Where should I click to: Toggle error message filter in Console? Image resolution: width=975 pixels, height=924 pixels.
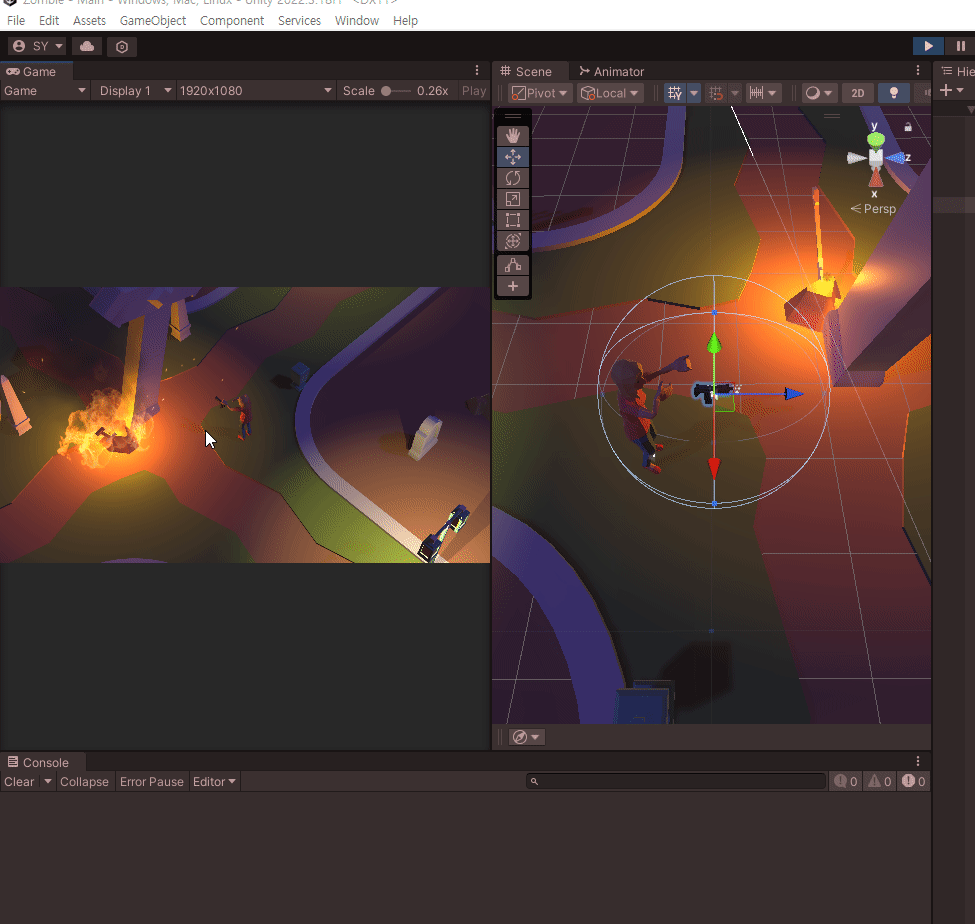pos(913,782)
